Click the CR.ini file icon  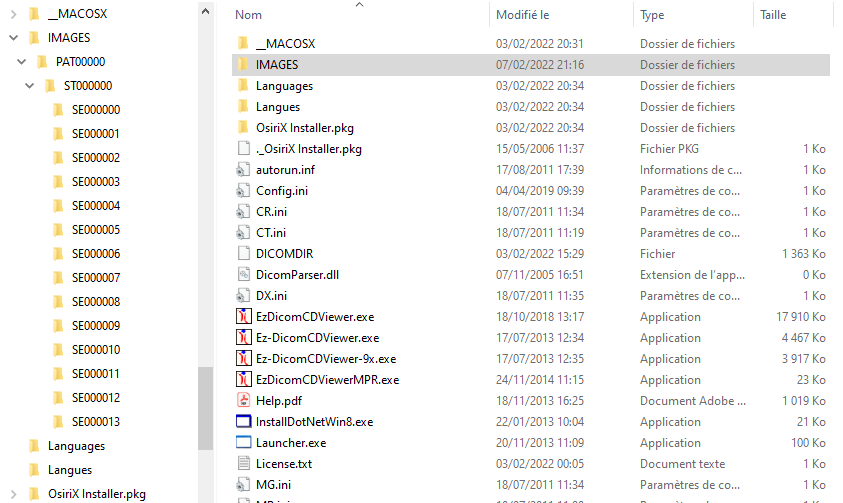pyautogui.click(x=243, y=212)
